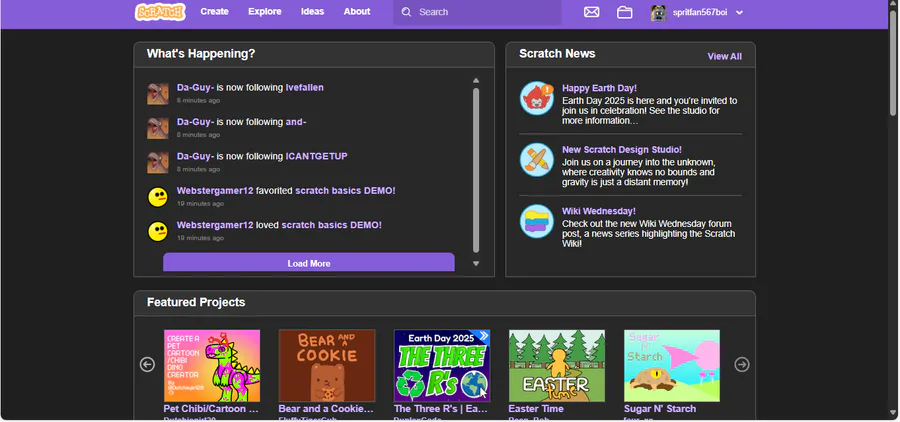Open the Scratch logo homepage link

pos(160,11)
